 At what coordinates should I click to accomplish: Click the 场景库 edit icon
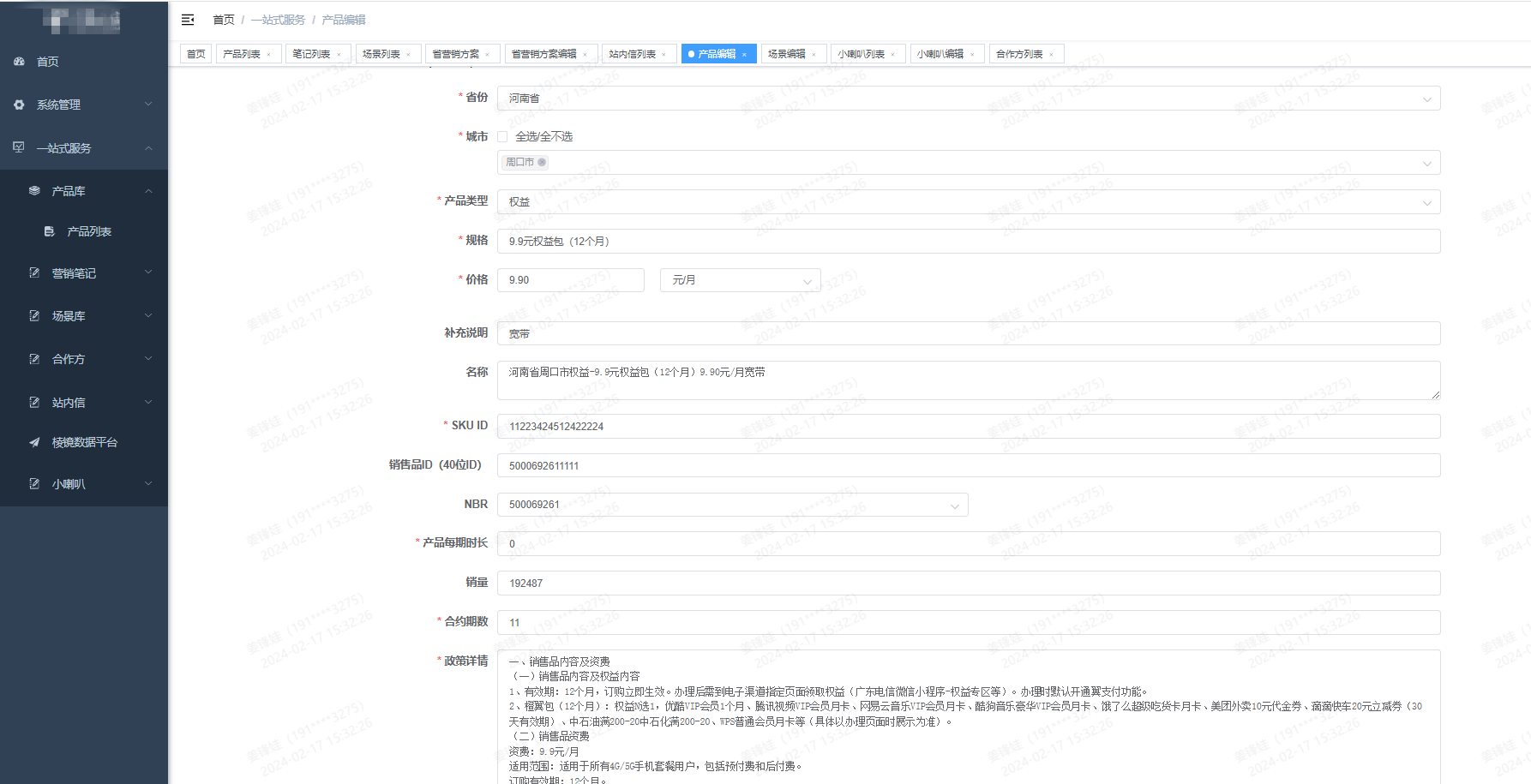(34, 315)
